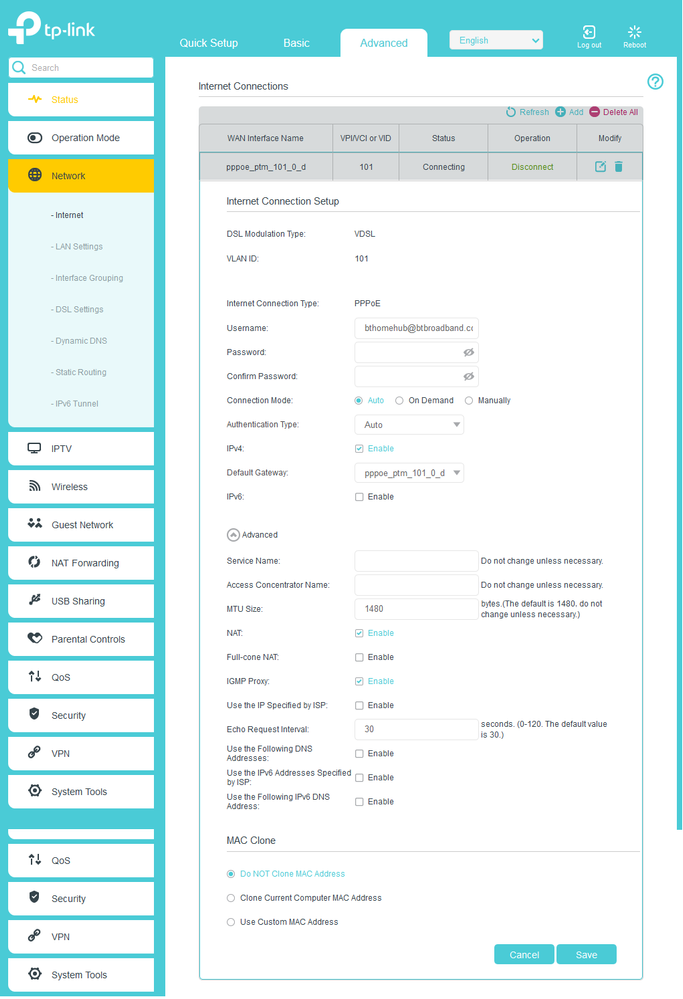Switch to the Basic tab
The width and height of the screenshot is (683, 999).
point(296,43)
